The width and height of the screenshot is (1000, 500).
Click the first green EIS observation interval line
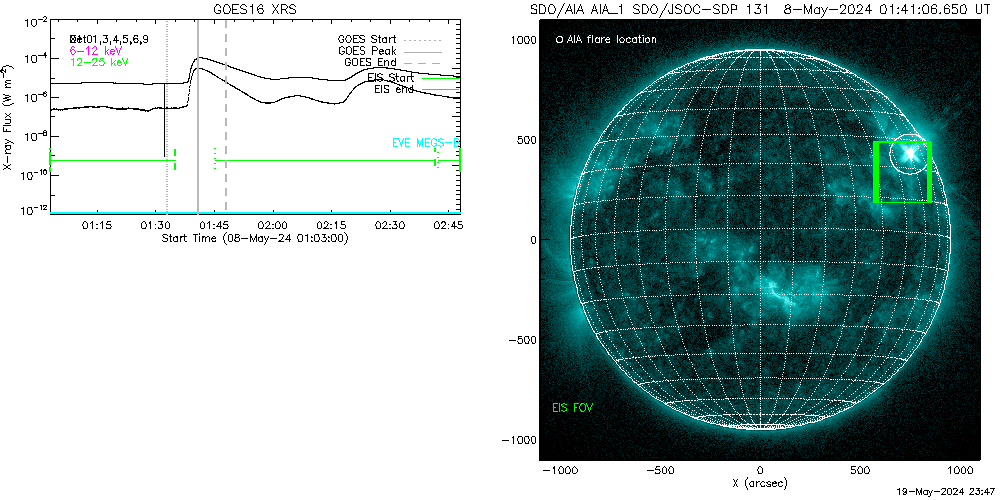click(112, 160)
